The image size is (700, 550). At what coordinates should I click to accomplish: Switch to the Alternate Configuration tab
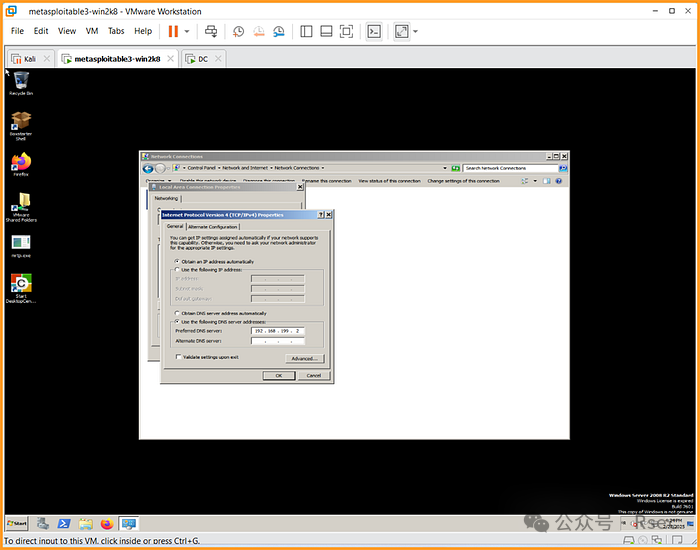click(x=213, y=227)
